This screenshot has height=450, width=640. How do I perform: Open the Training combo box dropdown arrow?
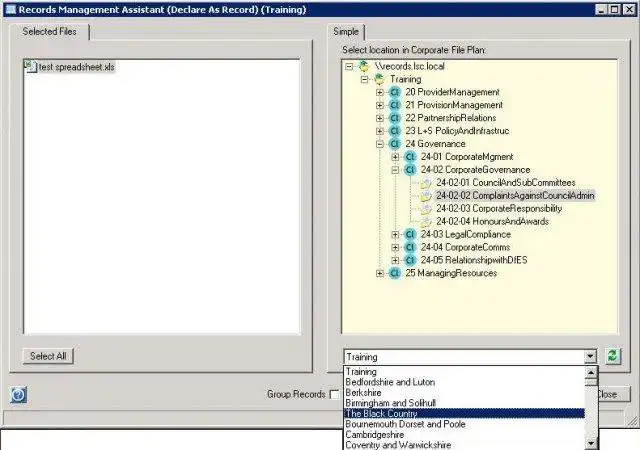click(590, 356)
